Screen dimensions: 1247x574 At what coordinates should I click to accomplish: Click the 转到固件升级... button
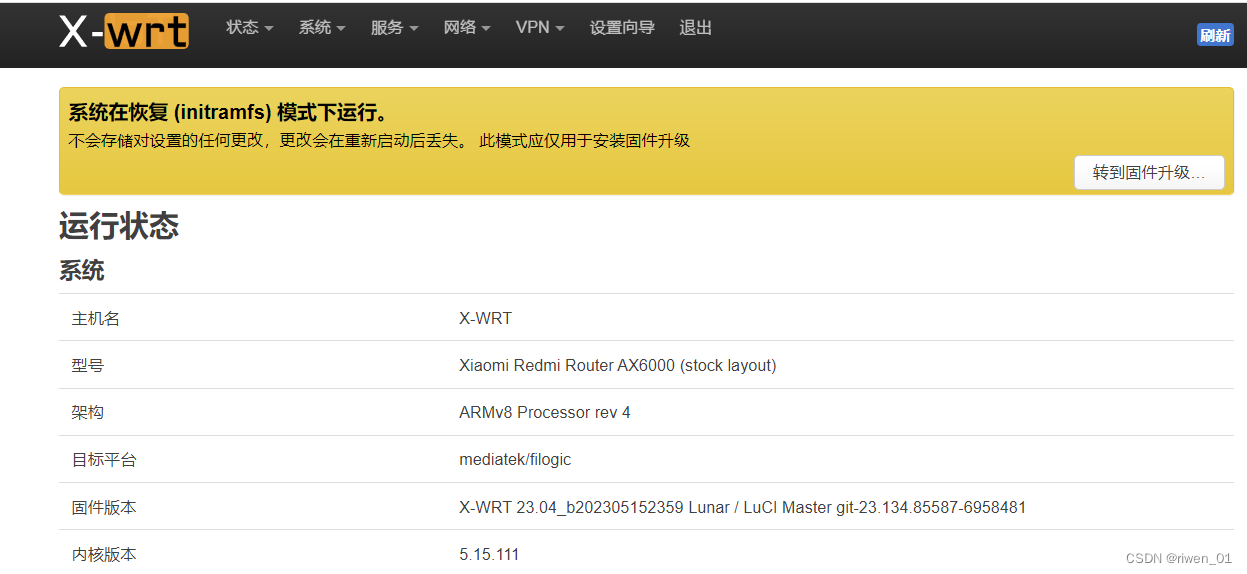1149,172
